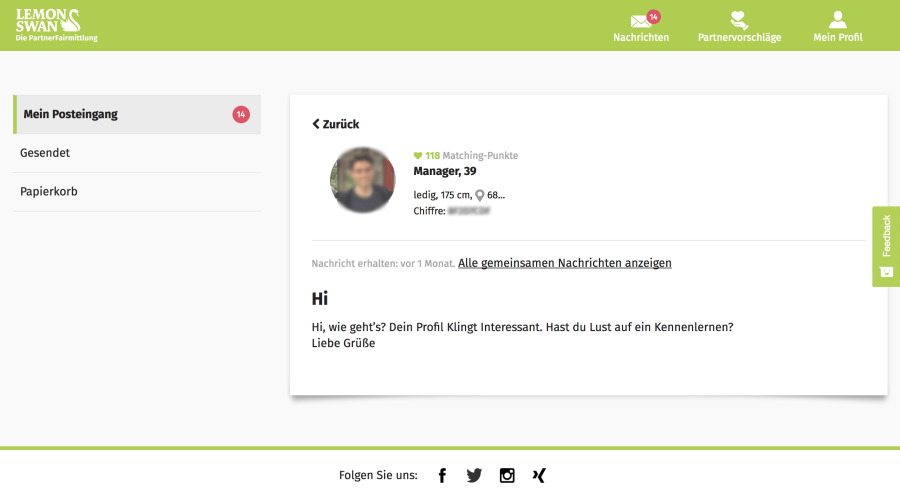Click the 118 Matching-Punkte text

click(x=471, y=156)
